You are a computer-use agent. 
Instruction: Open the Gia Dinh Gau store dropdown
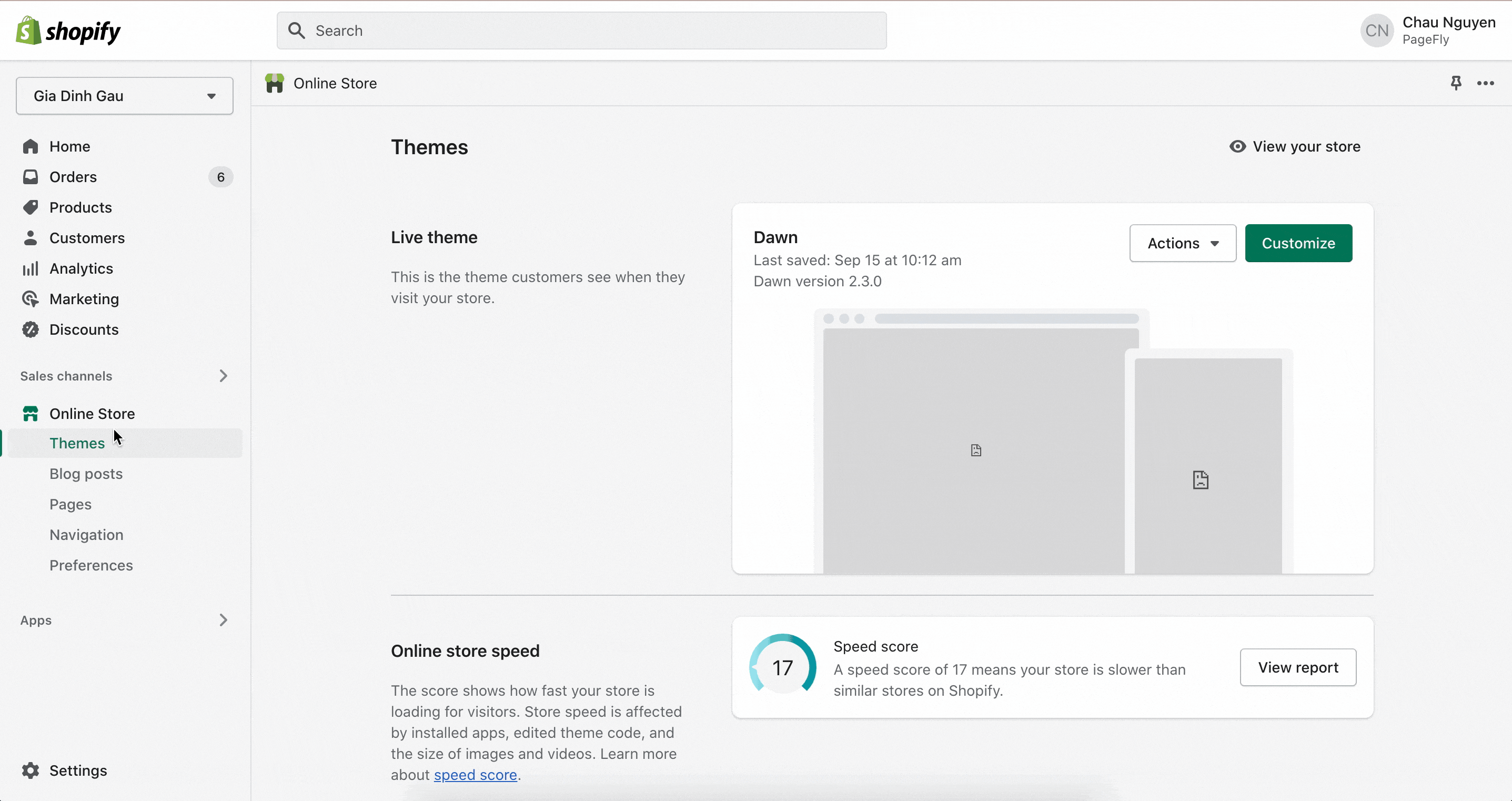[x=125, y=96]
